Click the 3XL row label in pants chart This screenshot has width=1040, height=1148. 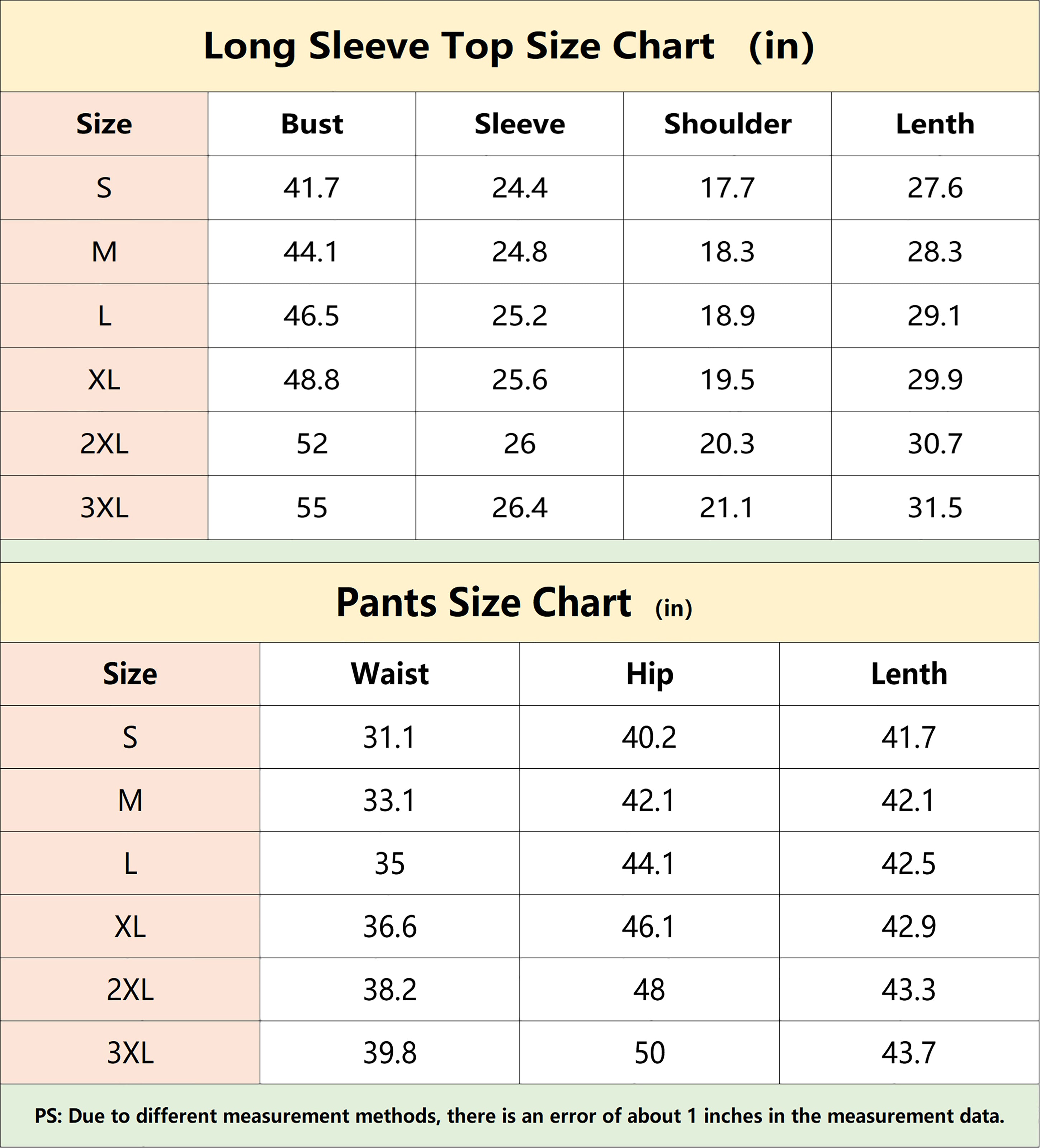coord(131,1053)
